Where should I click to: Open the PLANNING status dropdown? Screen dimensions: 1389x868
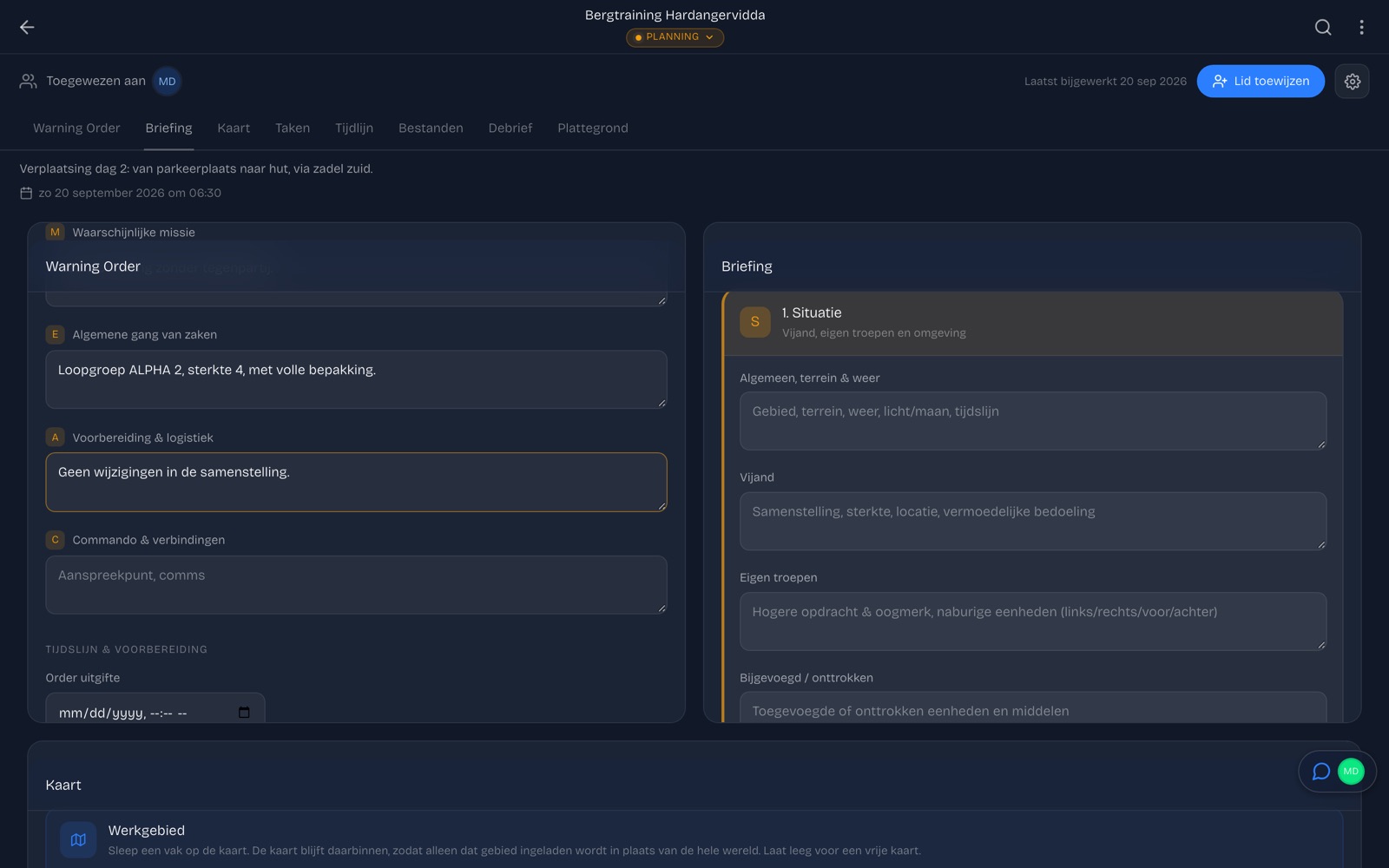(x=675, y=37)
